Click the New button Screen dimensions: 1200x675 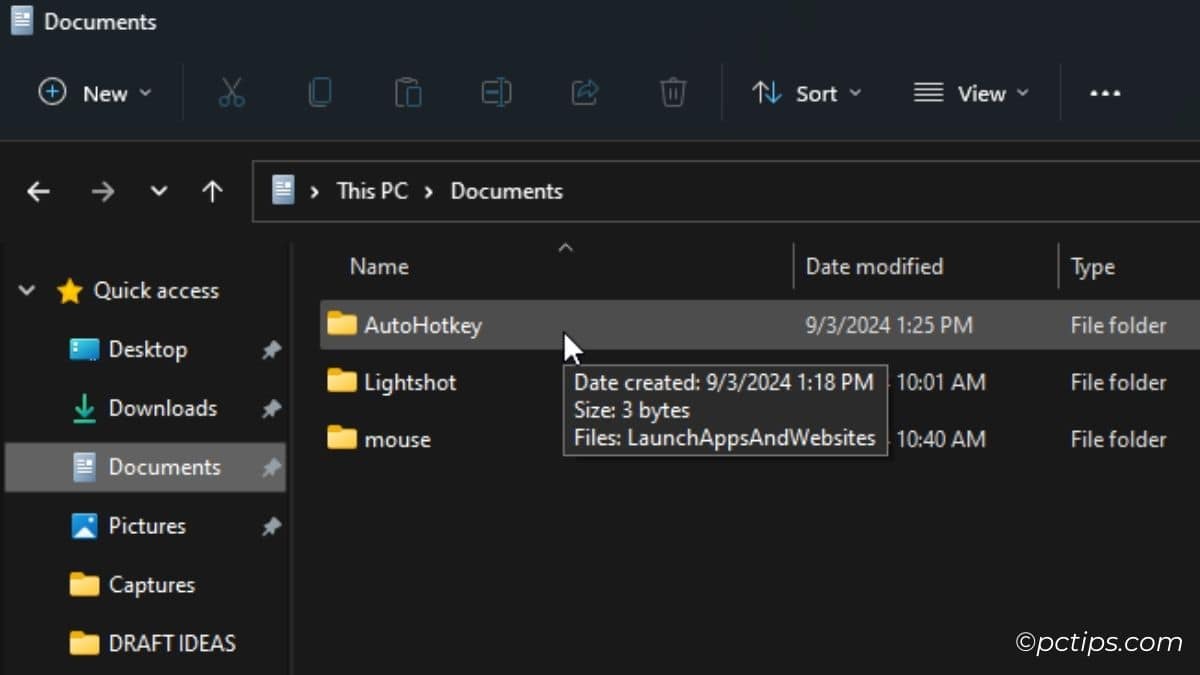coord(95,92)
